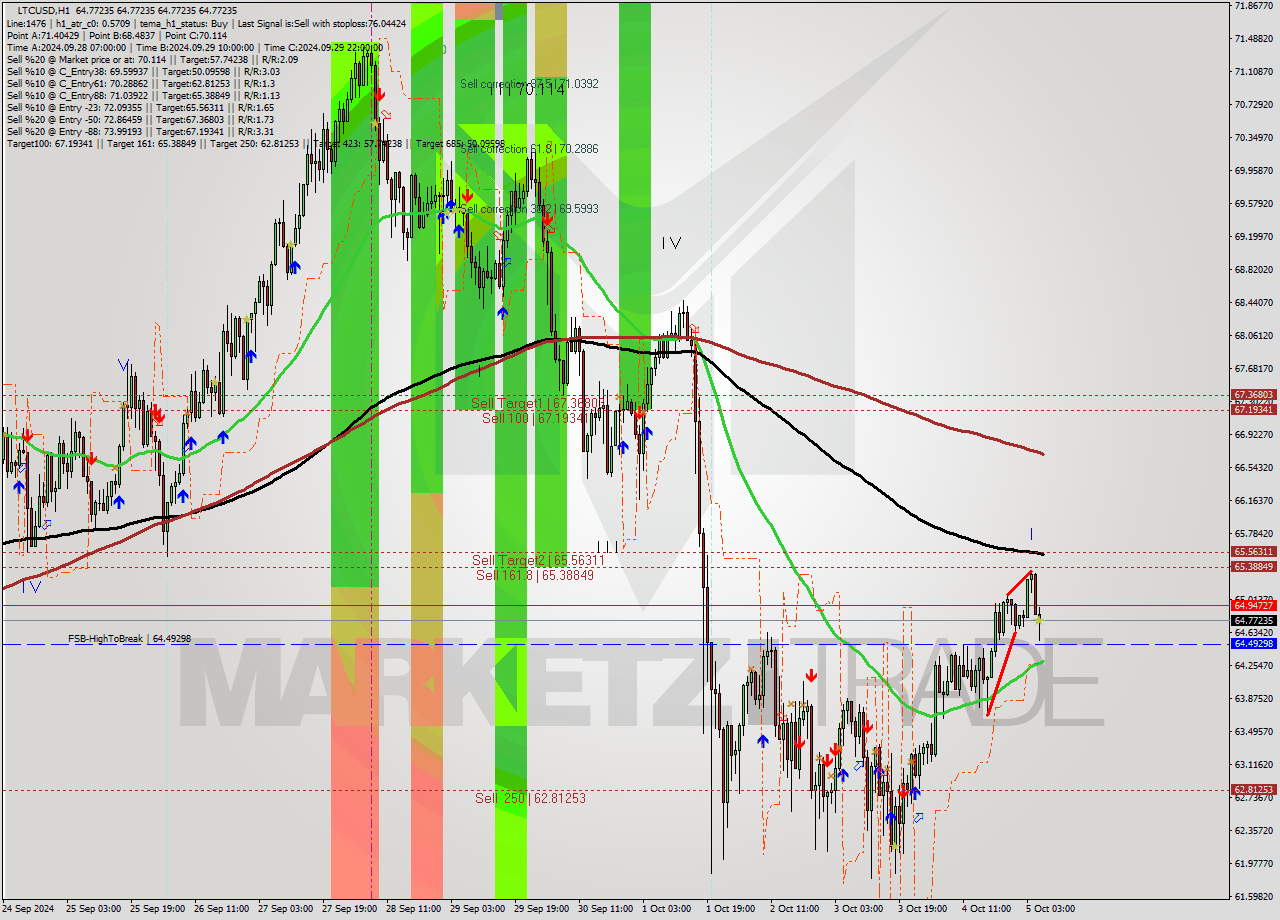
Task: Click the 71.86770 price axis label
Action: 1253,6
